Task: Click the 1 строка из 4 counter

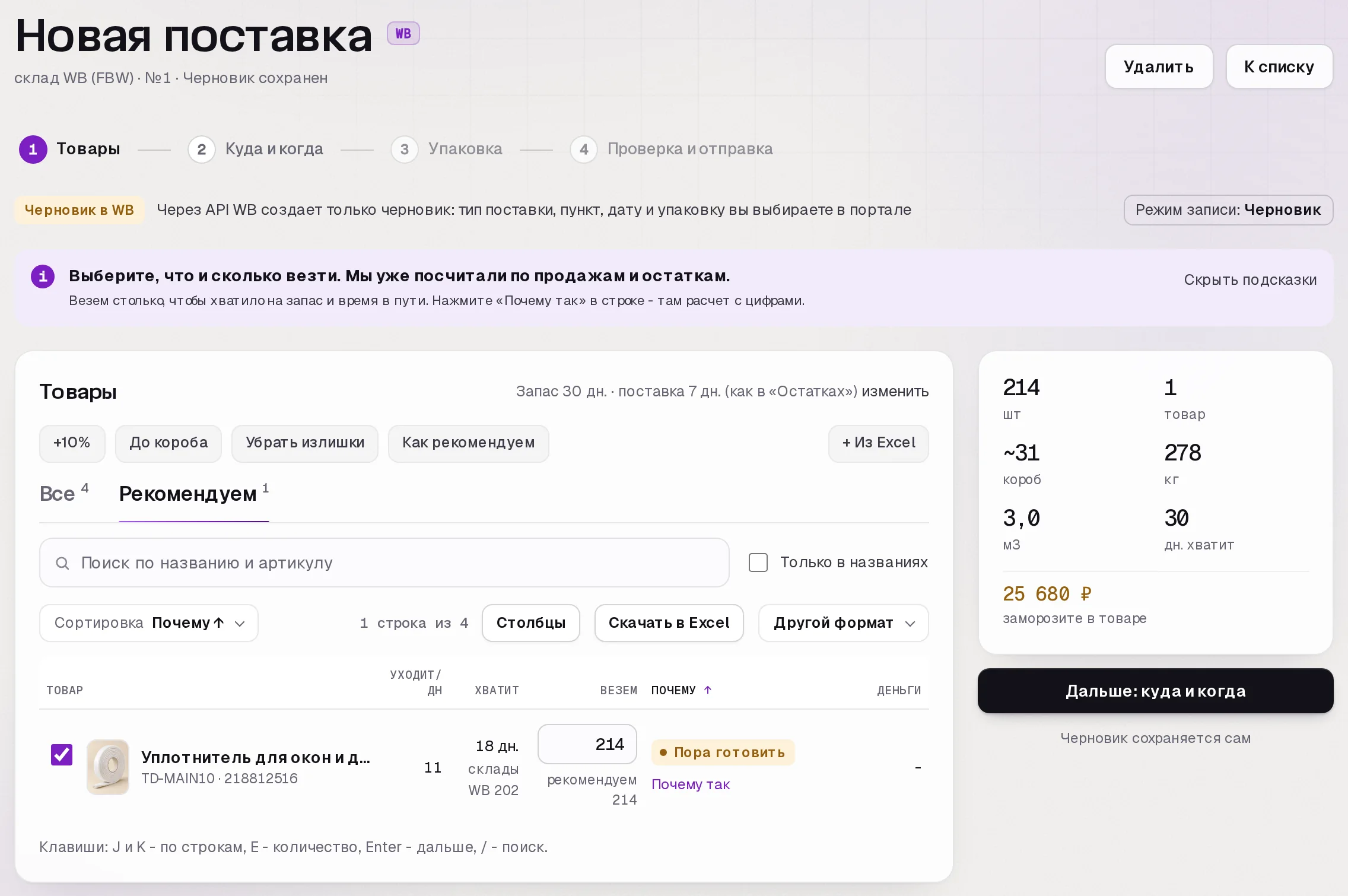Action: tap(414, 623)
